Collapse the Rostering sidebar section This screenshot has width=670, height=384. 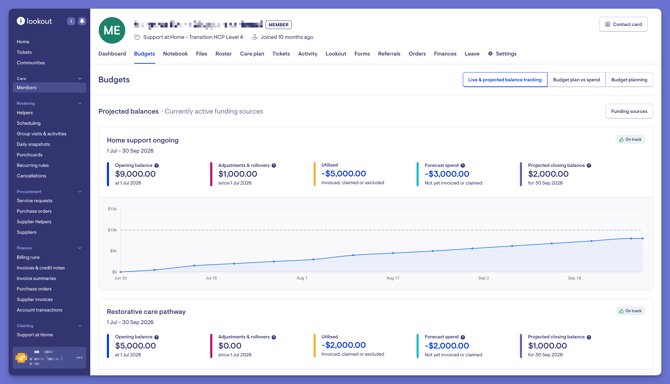pos(79,103)
